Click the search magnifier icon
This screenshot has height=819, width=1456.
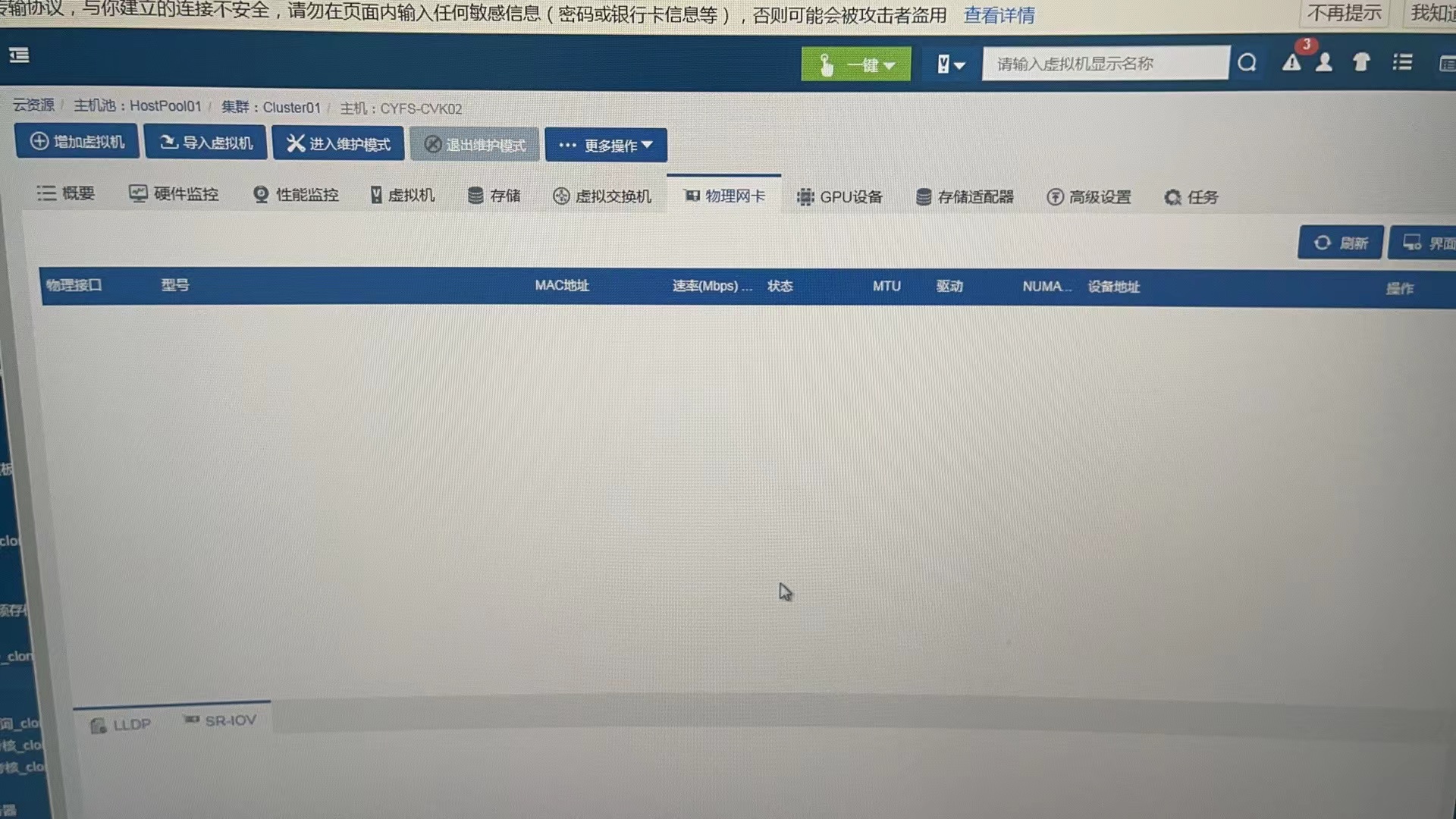point(1247,63)
